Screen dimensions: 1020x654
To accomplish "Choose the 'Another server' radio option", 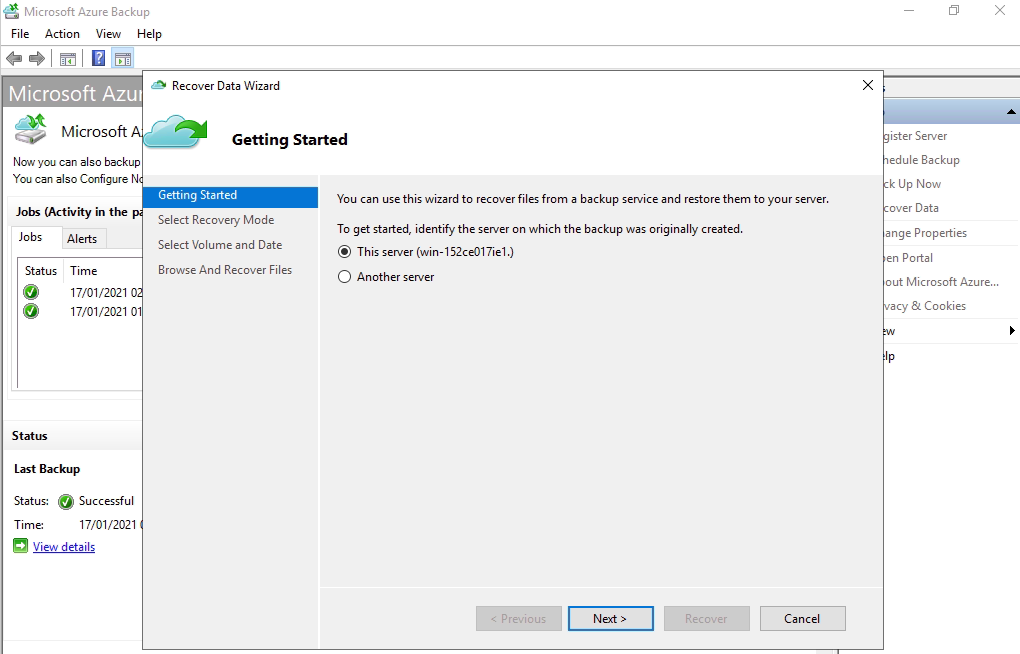I will pos(345,277).
